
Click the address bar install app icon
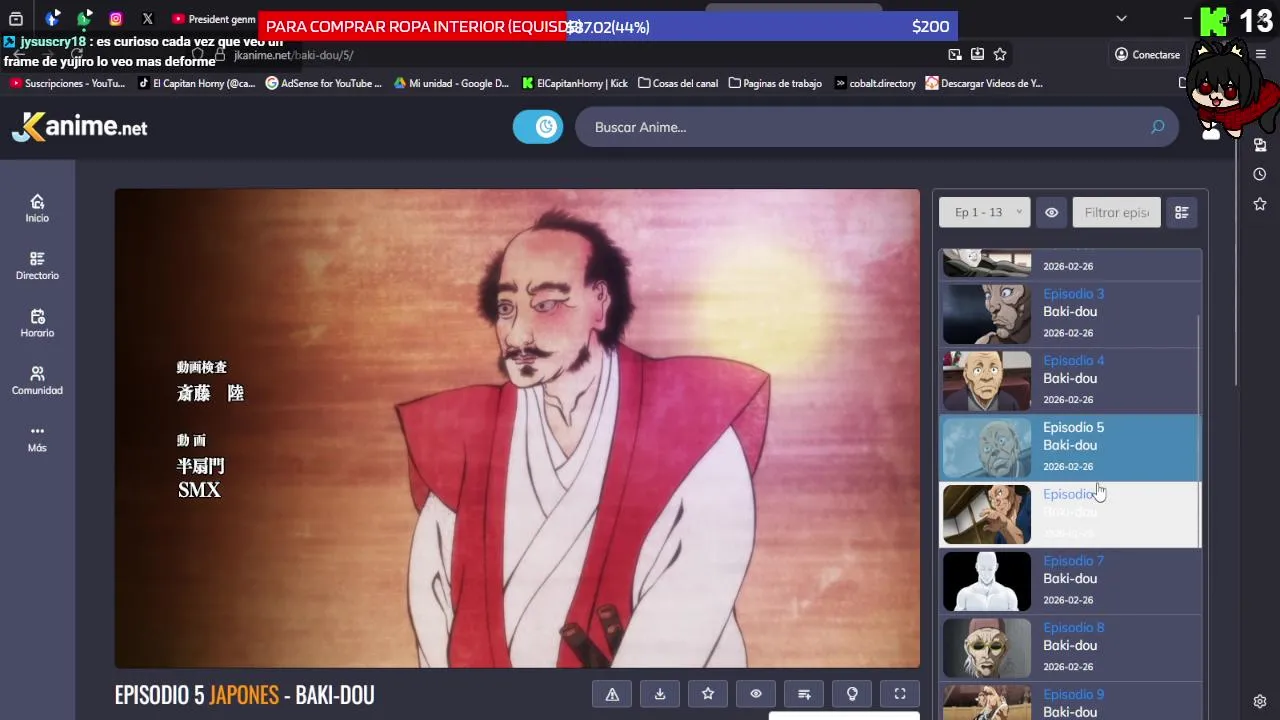point(977,54)
